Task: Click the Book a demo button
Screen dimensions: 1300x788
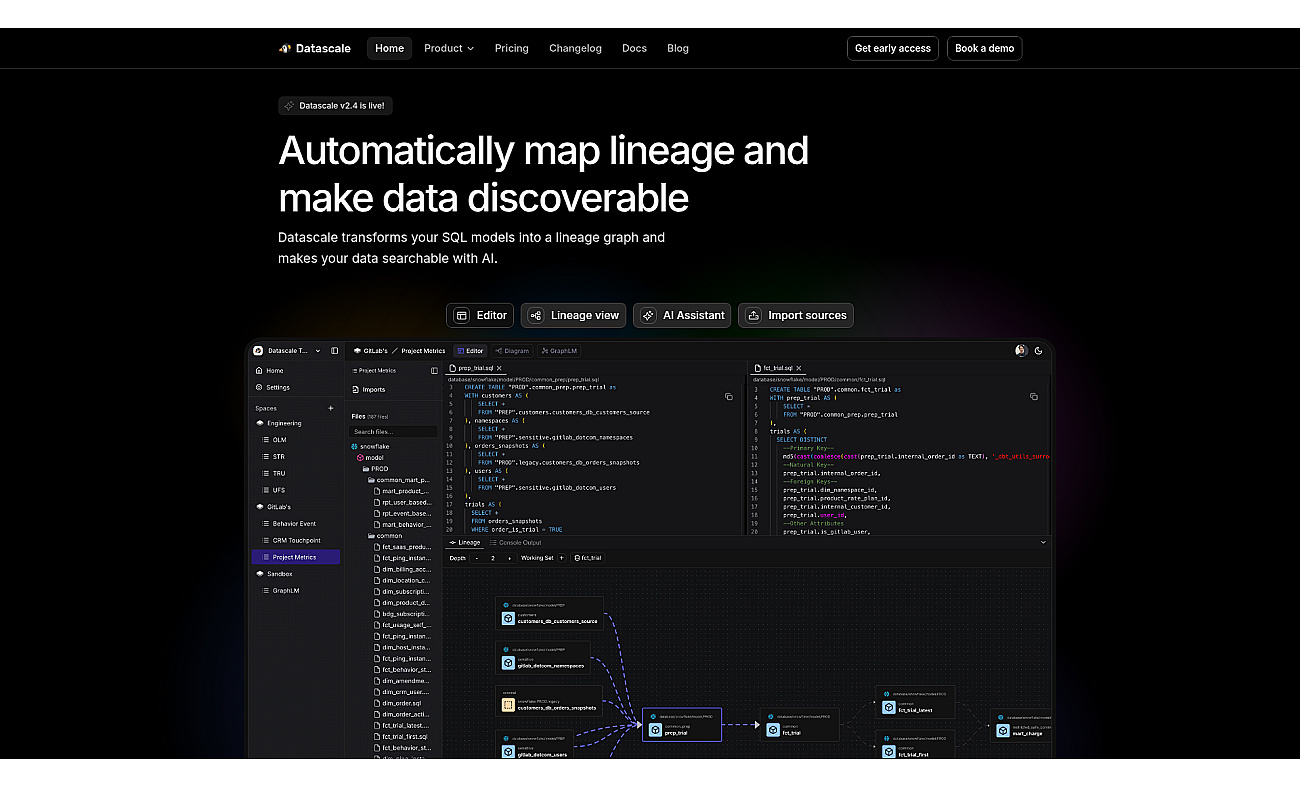Action: [984, 48]
